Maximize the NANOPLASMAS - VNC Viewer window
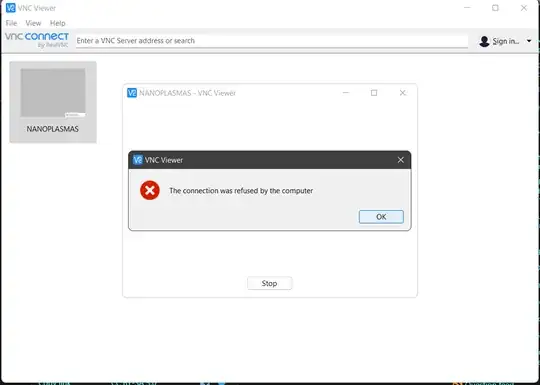This screenshot has height=385, width=540. click(x=374, y=93)
